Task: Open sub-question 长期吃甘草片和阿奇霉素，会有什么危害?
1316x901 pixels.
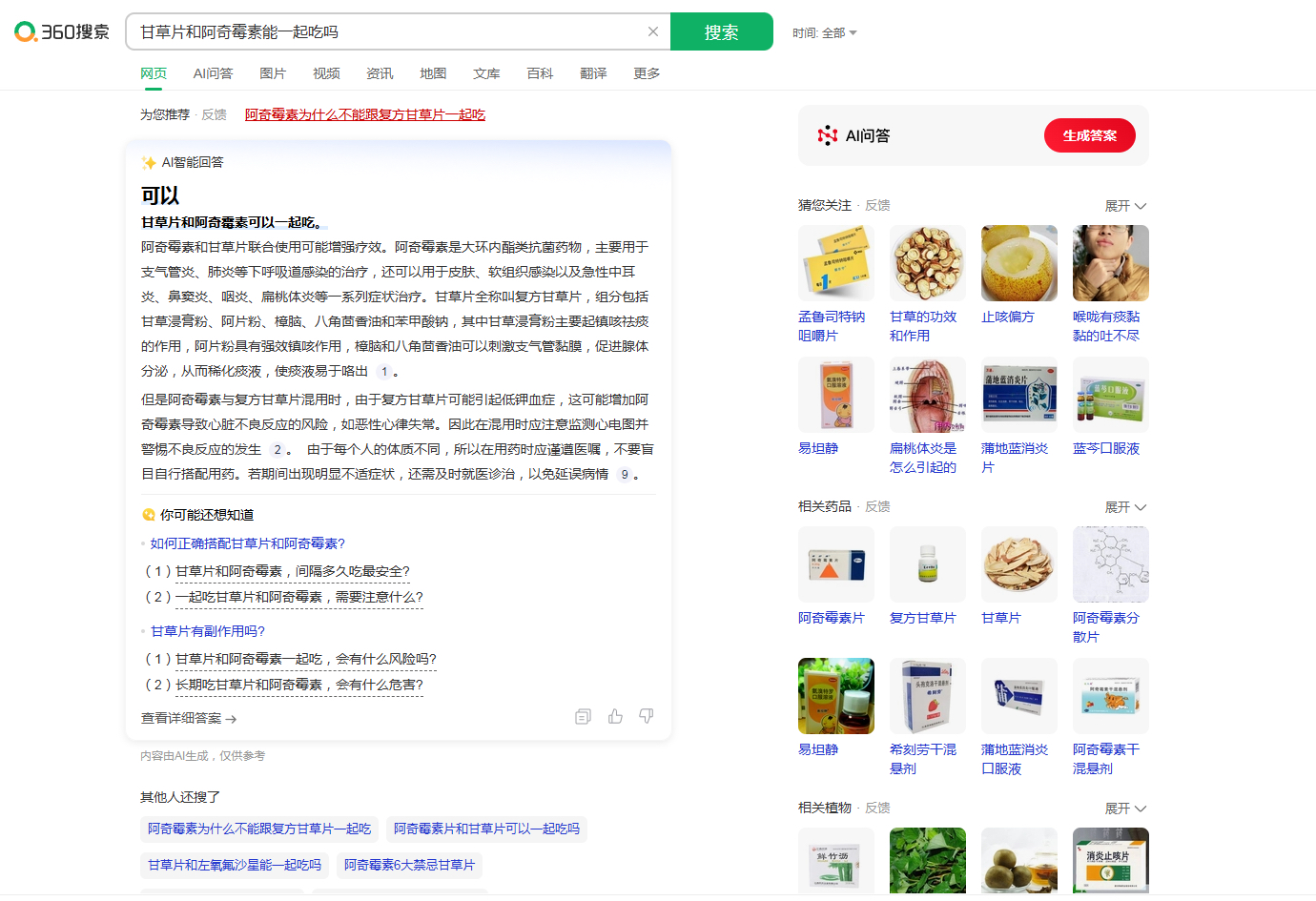Action: (x=298, y=685)
